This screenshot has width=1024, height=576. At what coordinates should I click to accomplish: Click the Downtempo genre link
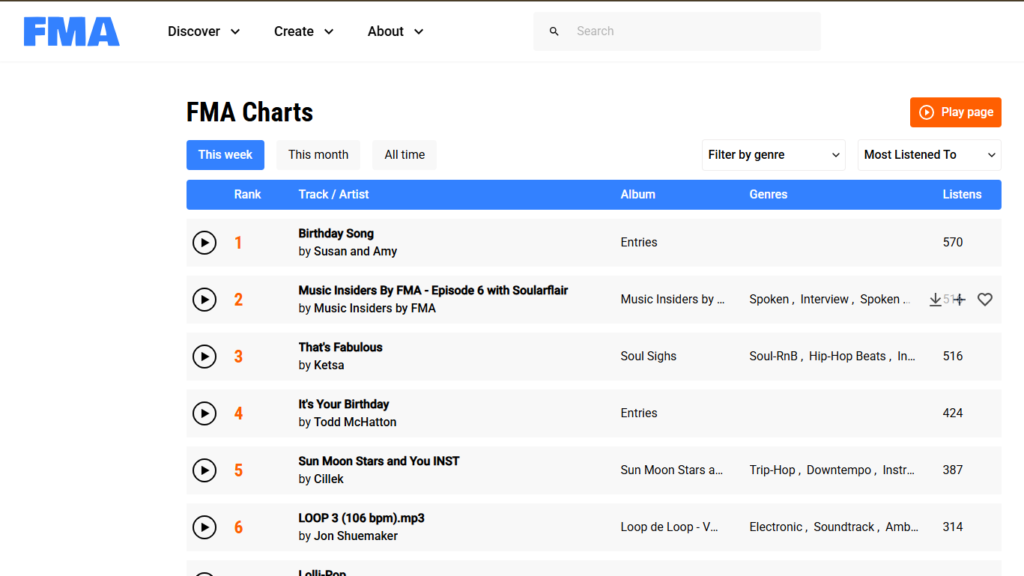[x=839, y=470]
